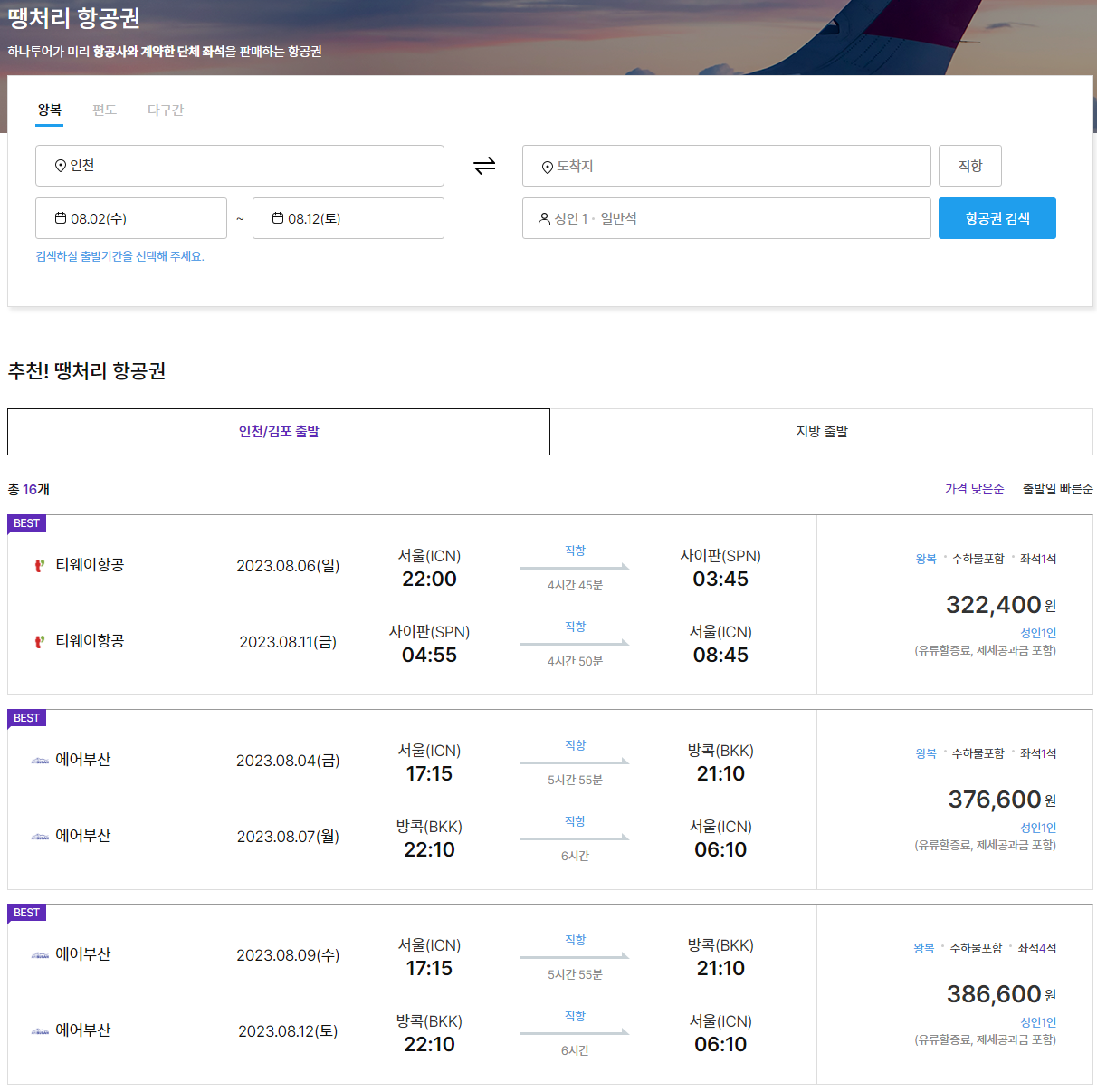Screen dimensions: 1097x1092
Task: Click T'way logo on 2023.08.11 flight
Action: (x=40, y=641)
